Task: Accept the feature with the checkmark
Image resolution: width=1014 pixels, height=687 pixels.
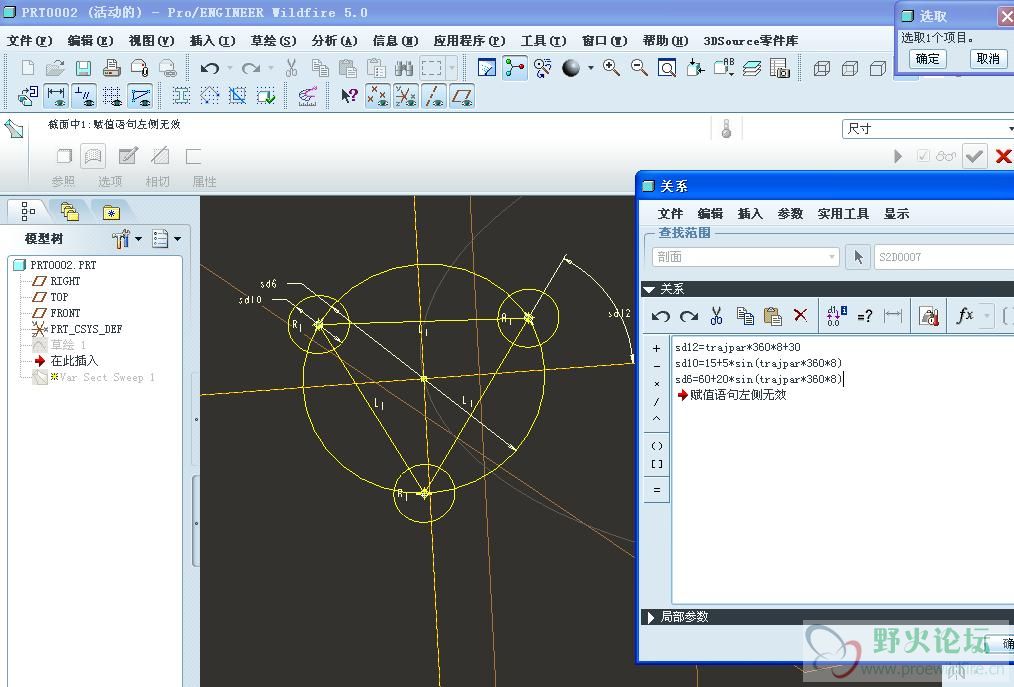Action: [x=975, y=156]
